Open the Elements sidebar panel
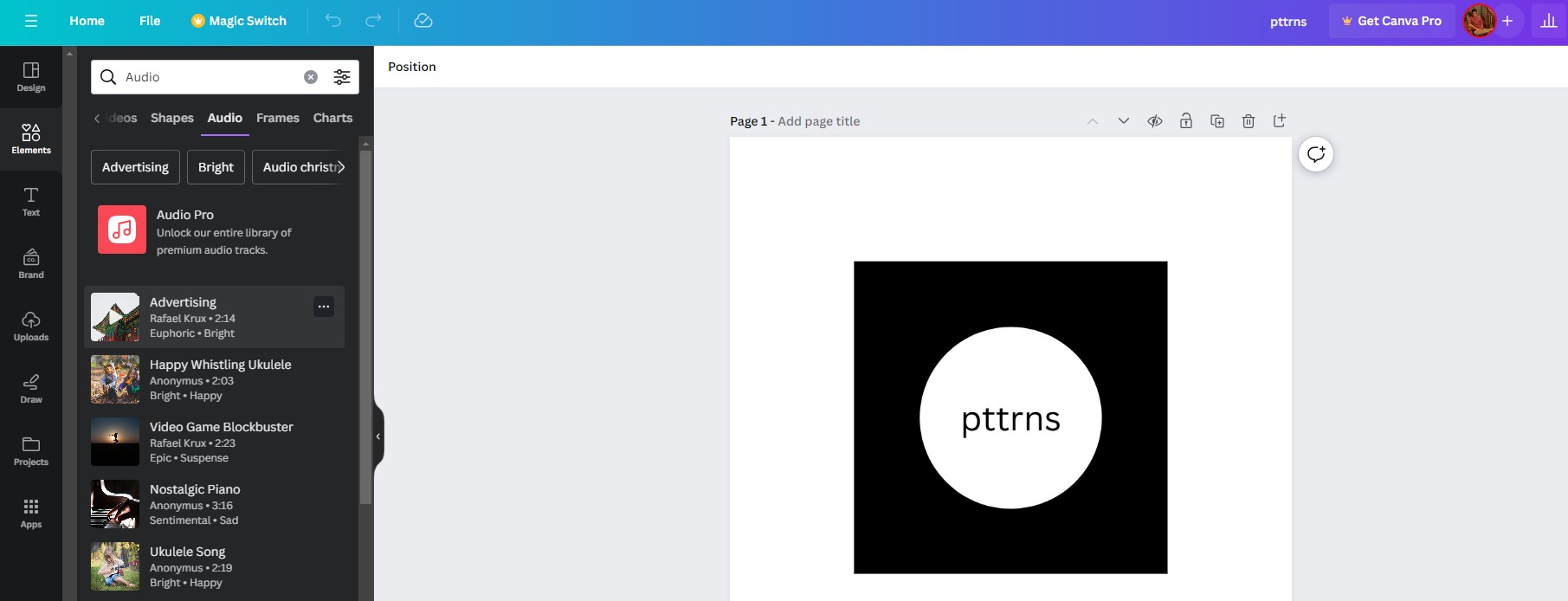 pyautogui.click(x=31, y=139)
